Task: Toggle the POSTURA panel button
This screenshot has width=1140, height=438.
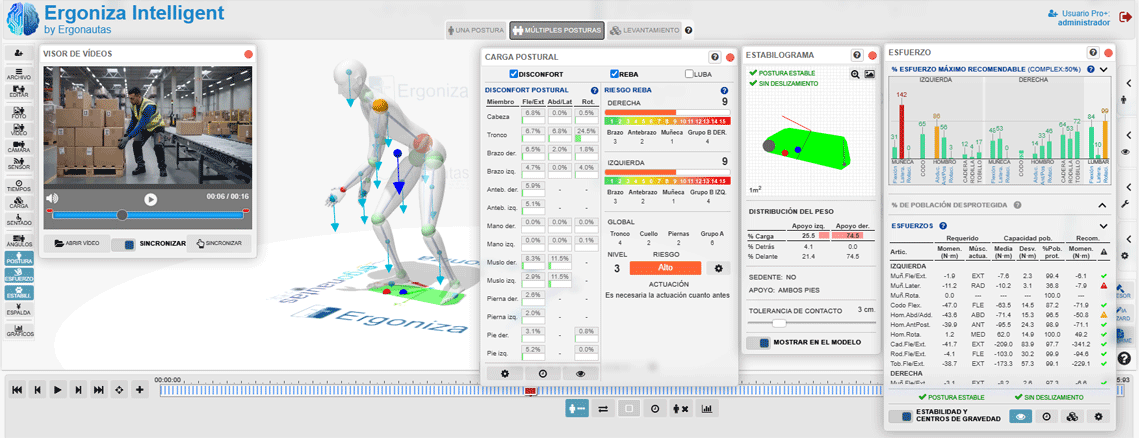Action: coord(18,258)
